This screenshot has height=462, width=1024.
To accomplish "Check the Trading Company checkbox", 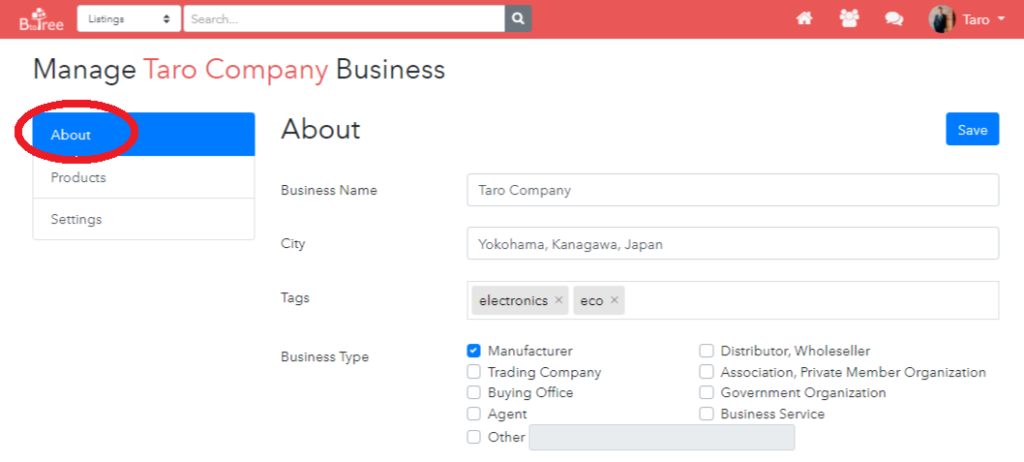I will coord(473,372).
